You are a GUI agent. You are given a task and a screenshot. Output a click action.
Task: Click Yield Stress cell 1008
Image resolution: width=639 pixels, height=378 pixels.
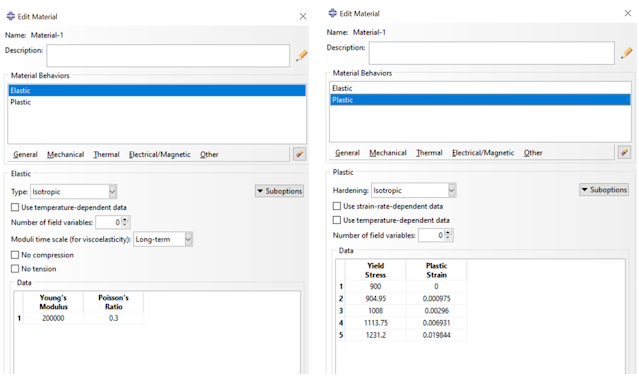coord(375,311)
